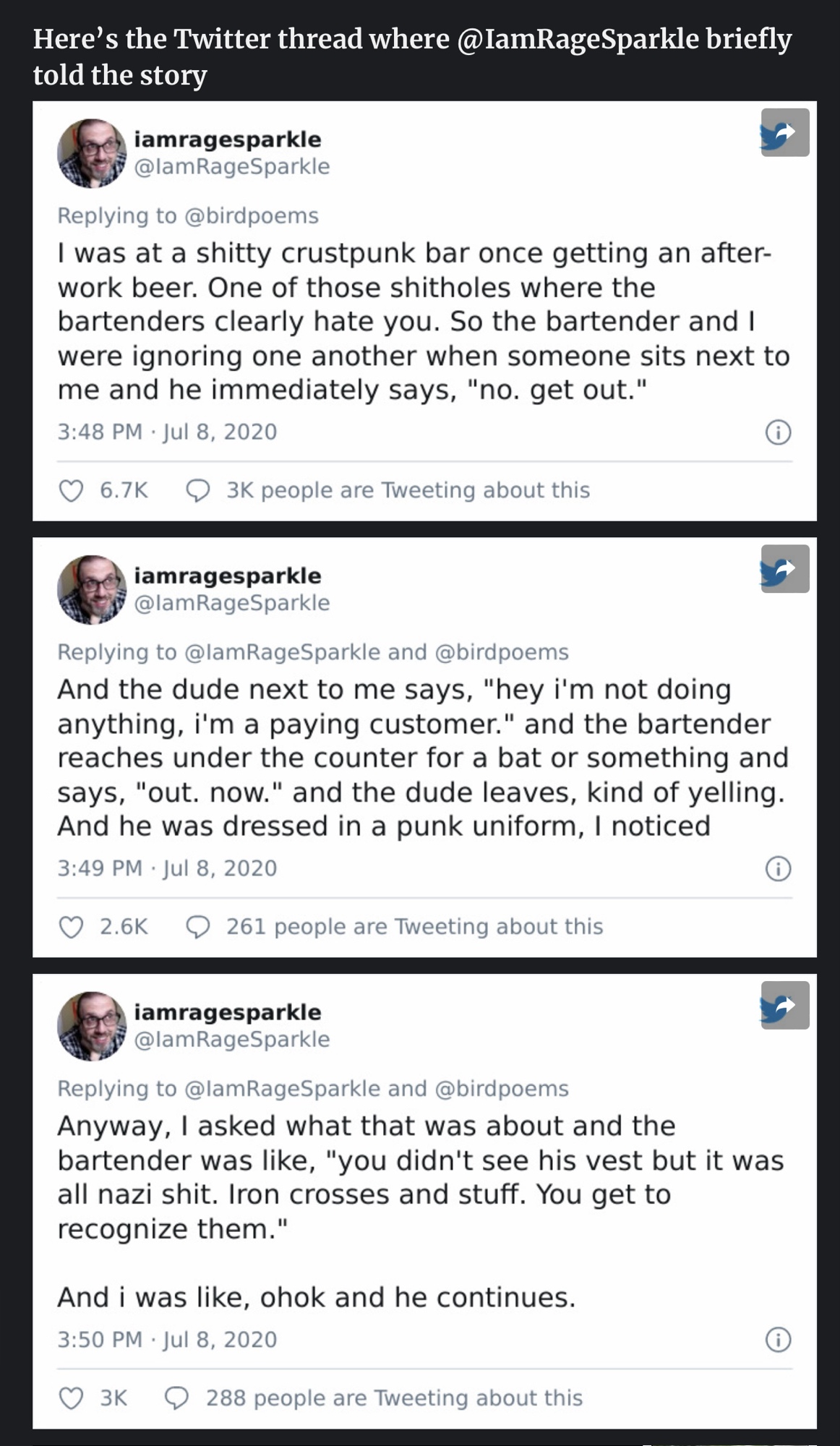Click the share icon on the first tweet
The height and width of the screenshot is (1446, 840).
pos(784,132)
